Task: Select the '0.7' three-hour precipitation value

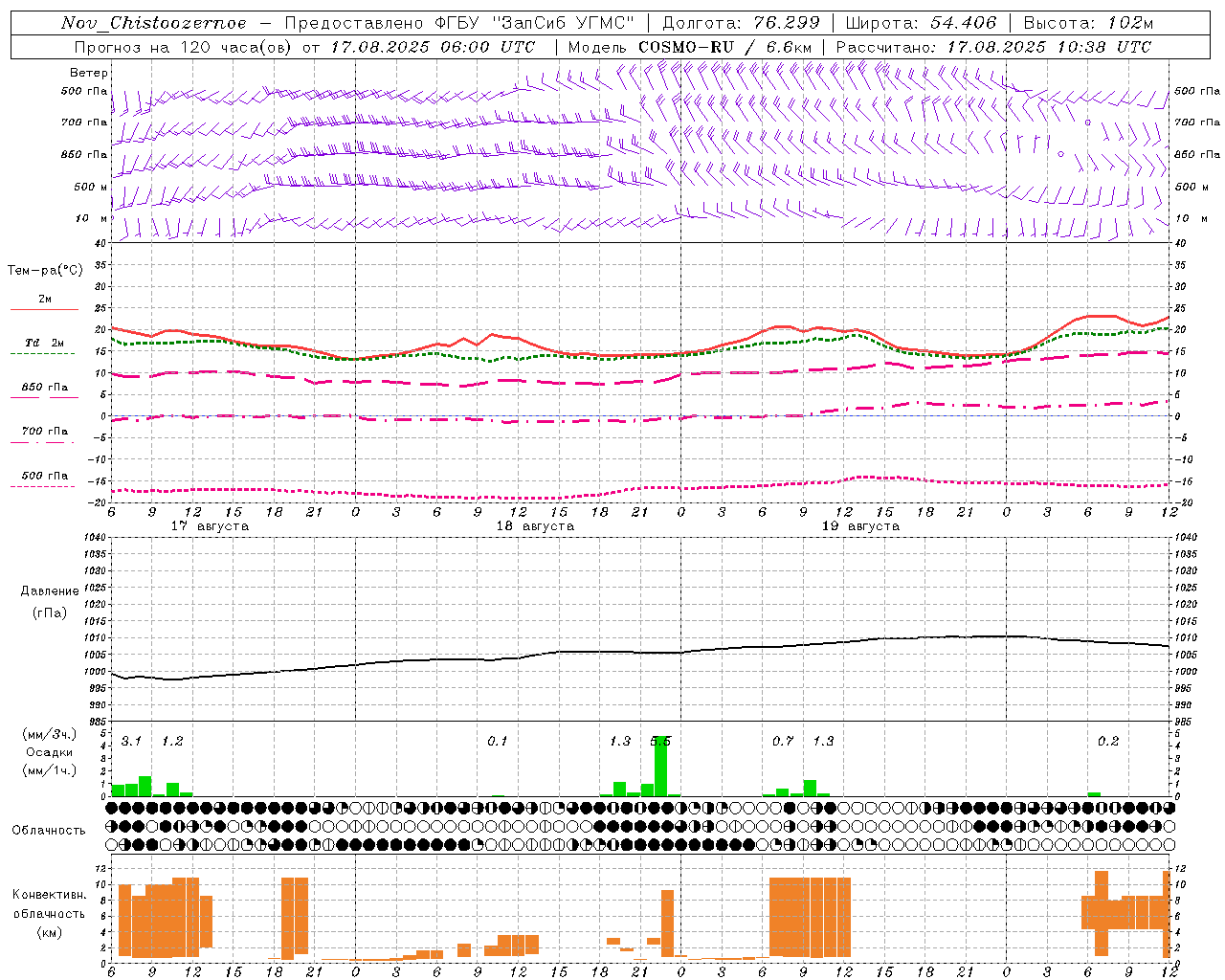Action: tap(783, 742)
